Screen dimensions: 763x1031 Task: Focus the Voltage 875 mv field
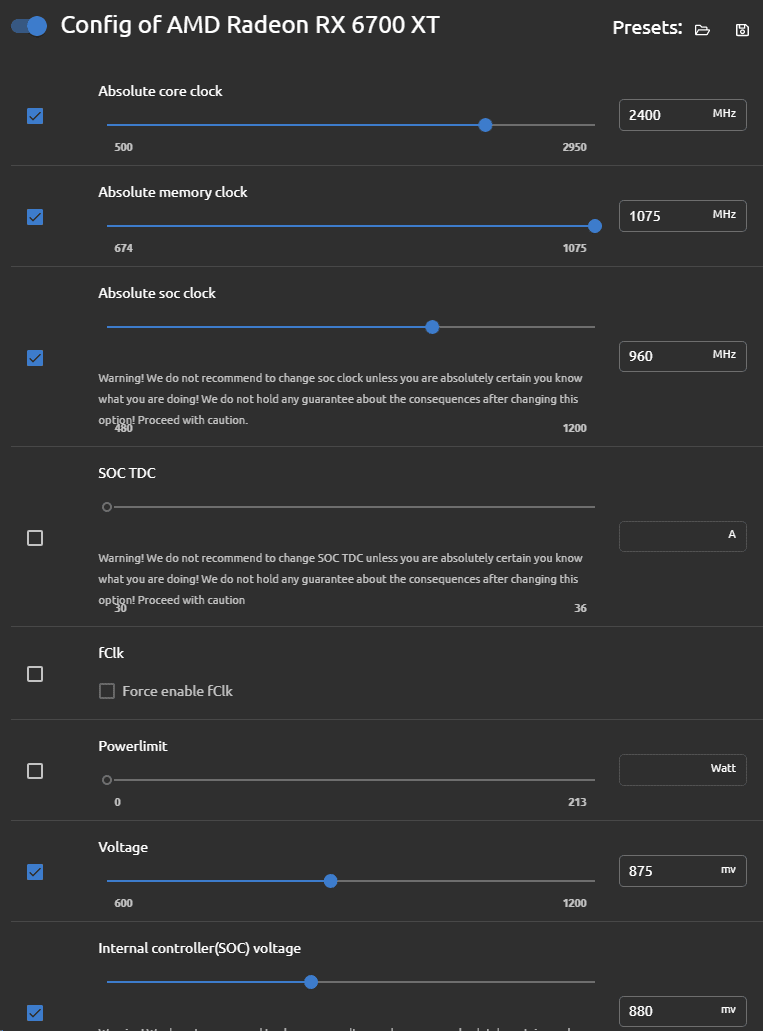click(x=683, y=871)
